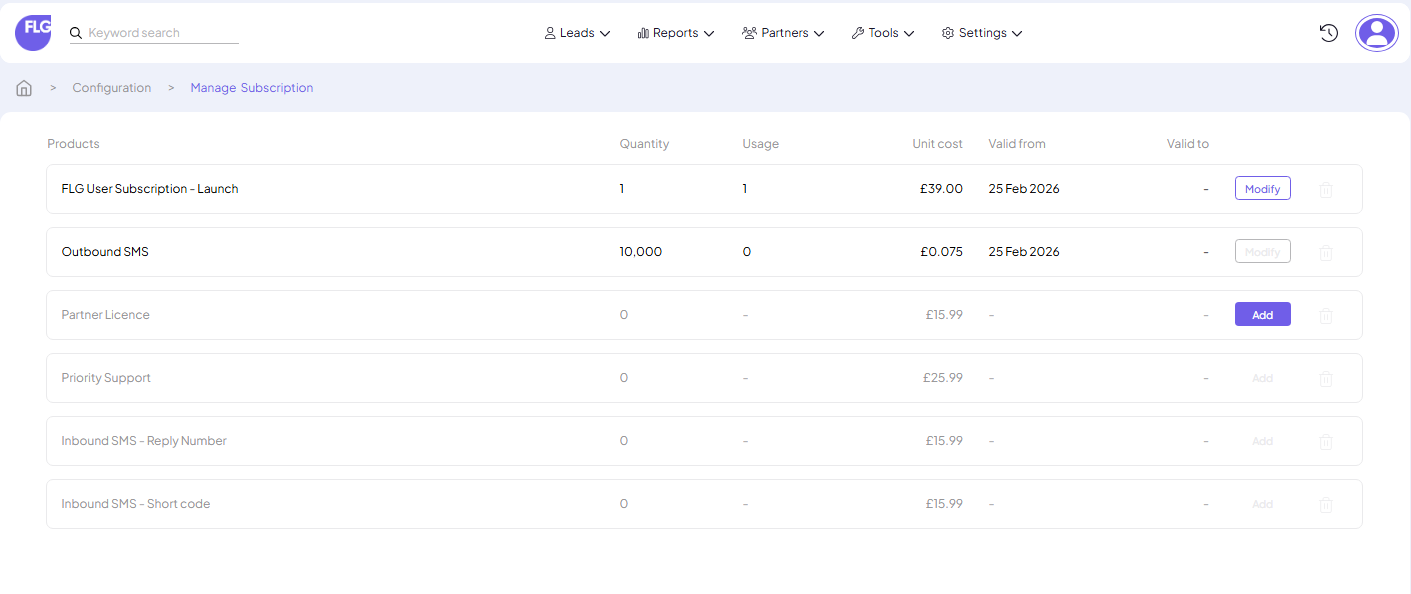Open the Settings menu

[981, 32]
